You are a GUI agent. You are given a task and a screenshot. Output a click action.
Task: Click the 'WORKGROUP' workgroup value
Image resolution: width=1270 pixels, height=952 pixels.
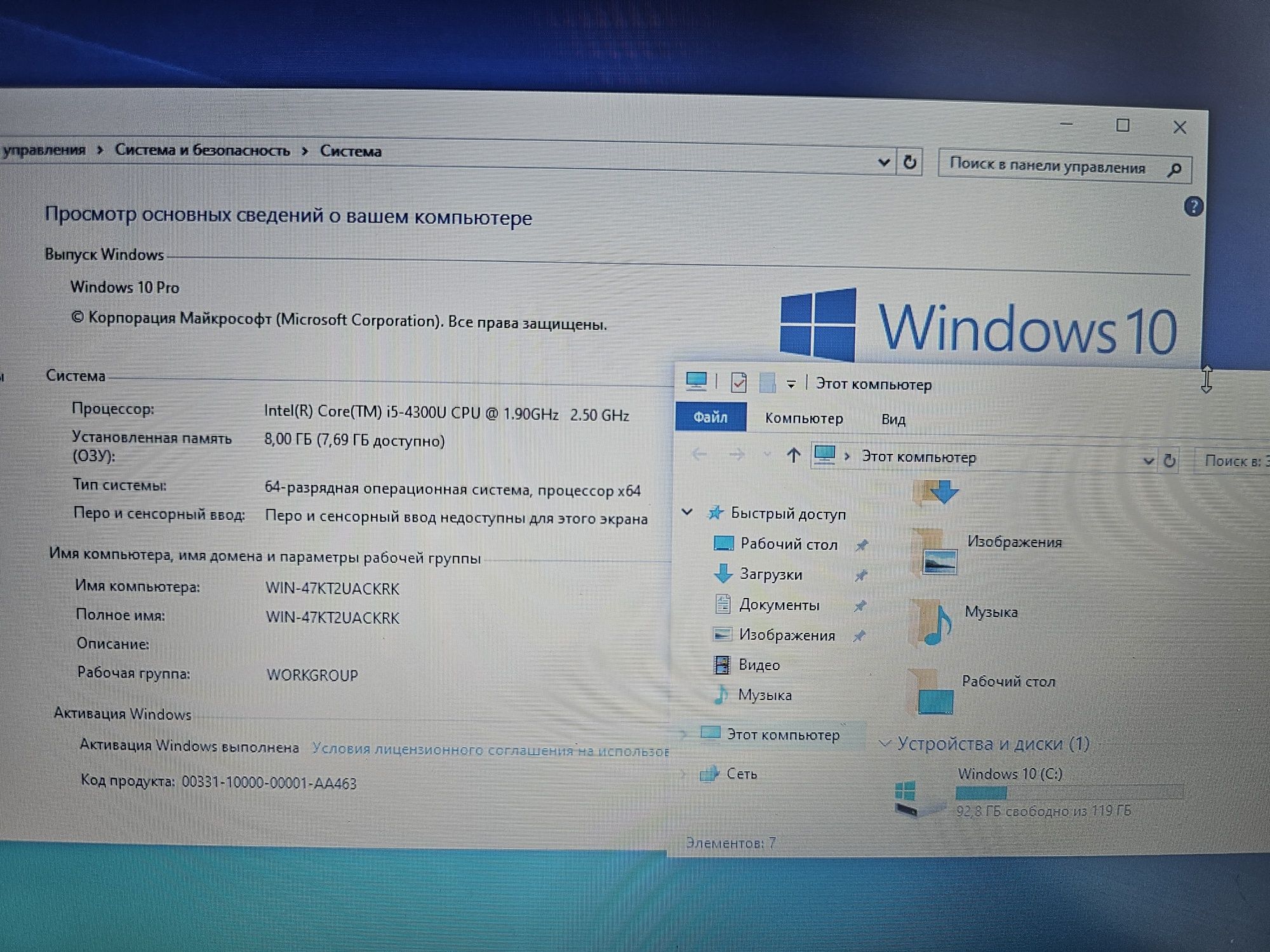pos(312,675)
